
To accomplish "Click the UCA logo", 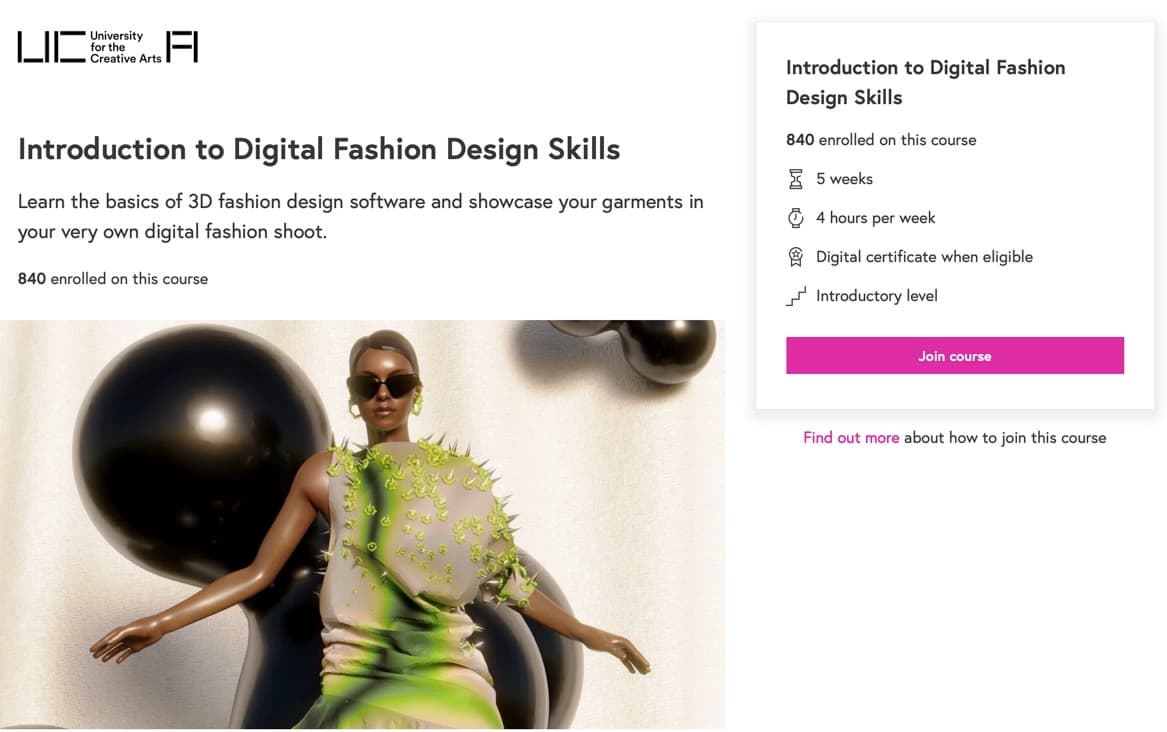I will click(107, 47).
